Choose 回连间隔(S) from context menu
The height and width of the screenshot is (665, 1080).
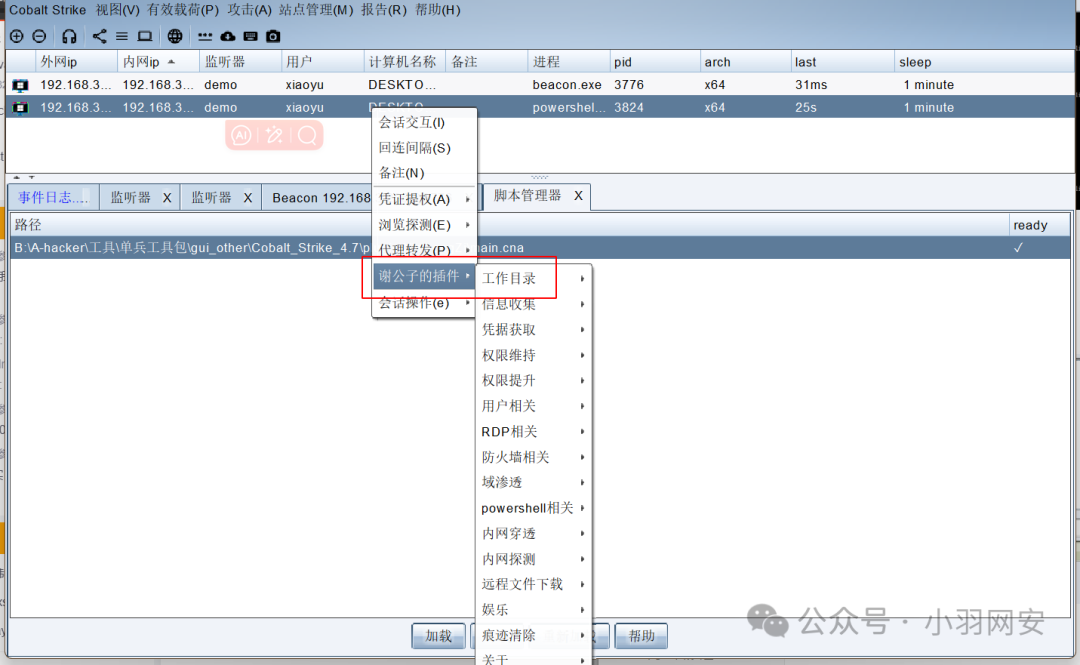click(424, 148)
